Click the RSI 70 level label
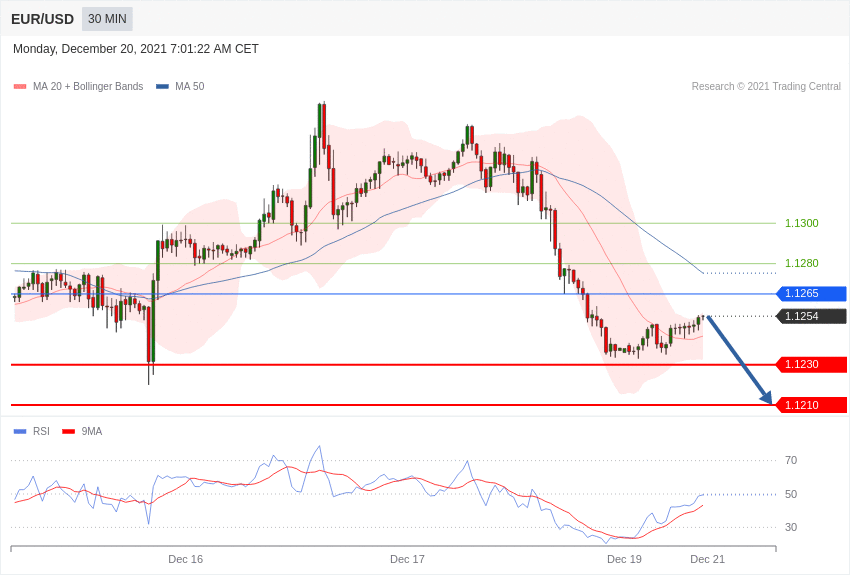This screenshot has width=850, height=576. [x=791, y=461]
